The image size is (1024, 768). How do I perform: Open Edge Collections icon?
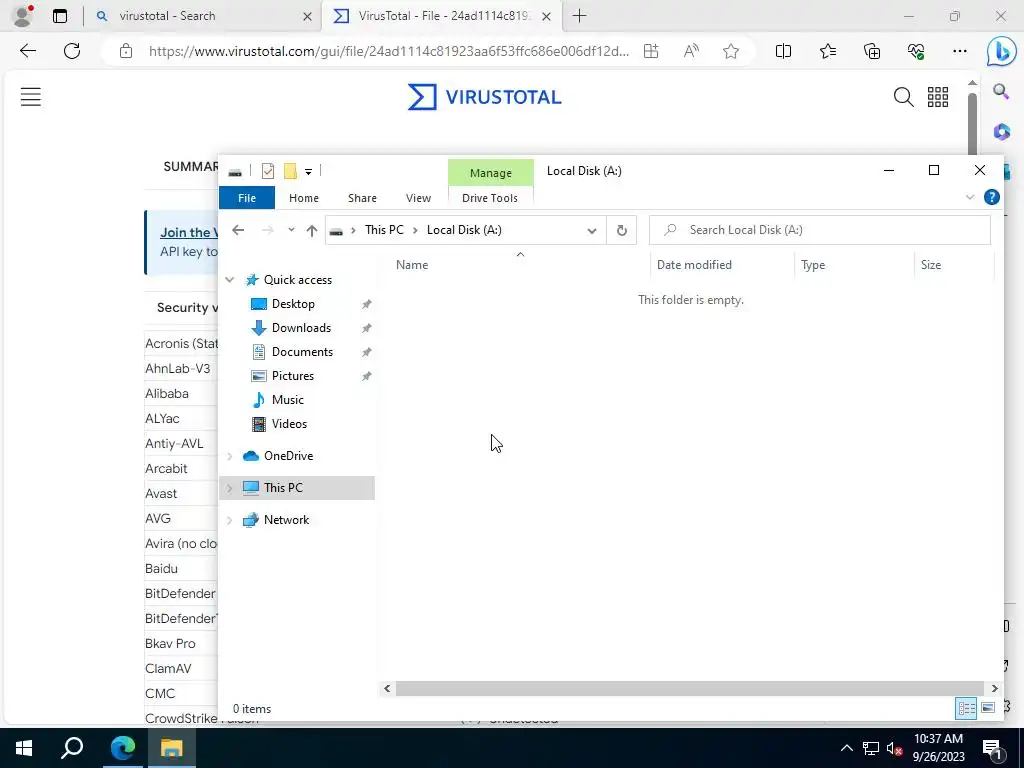[x=872, y=51]
